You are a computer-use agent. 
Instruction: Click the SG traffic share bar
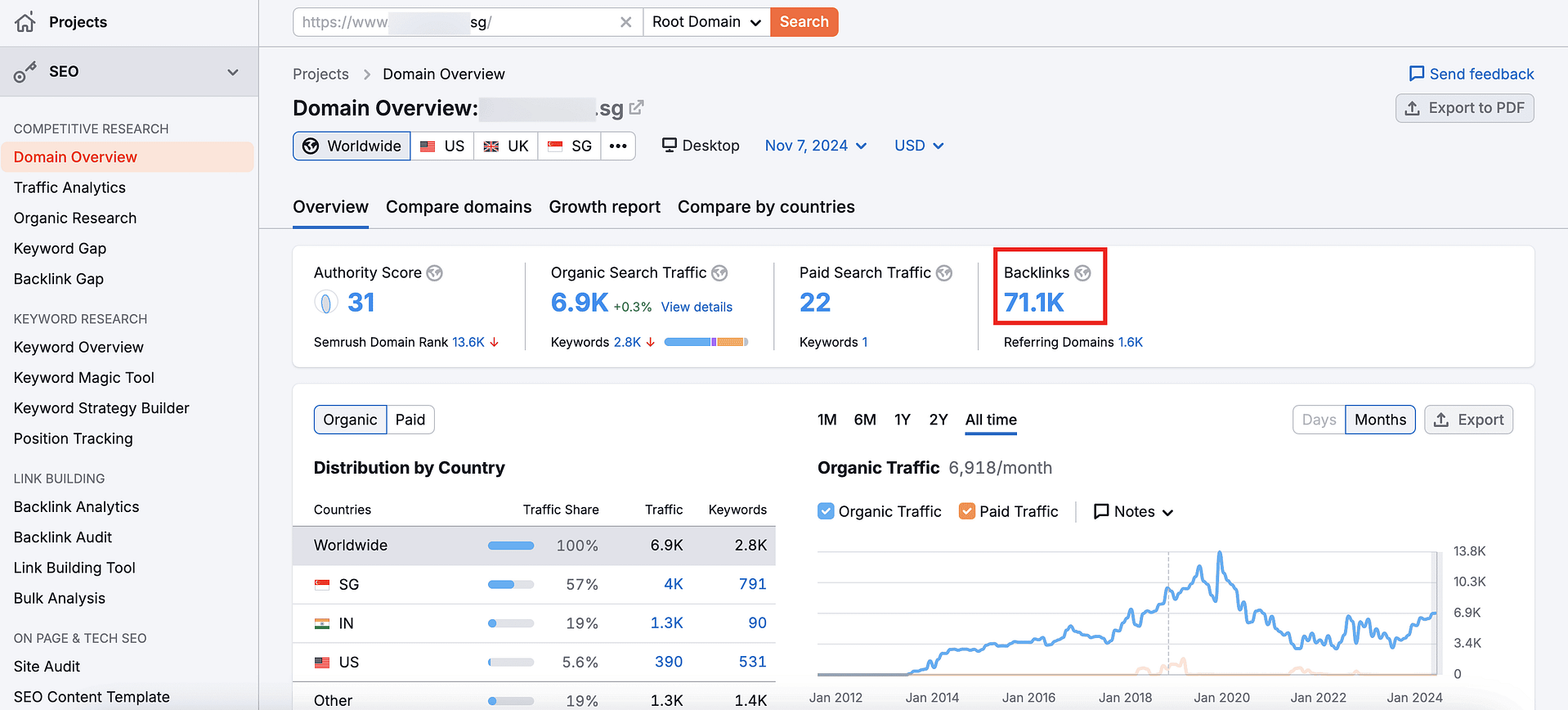[x=511, y=584]
